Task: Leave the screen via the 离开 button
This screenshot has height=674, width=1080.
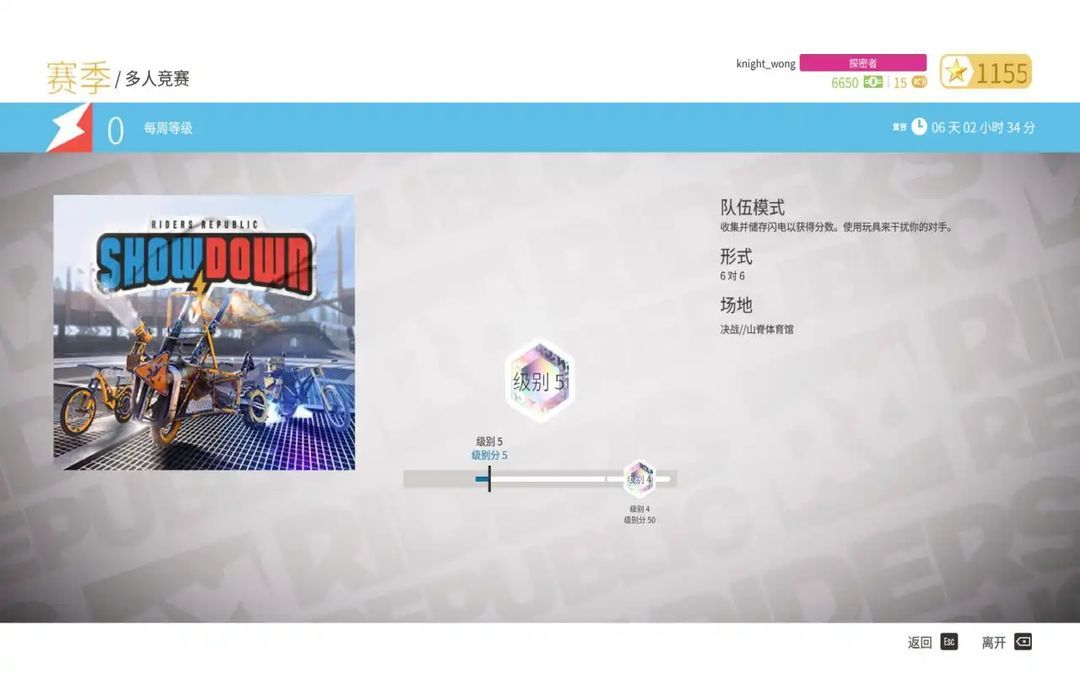Action: click(x=1006, y=642)
